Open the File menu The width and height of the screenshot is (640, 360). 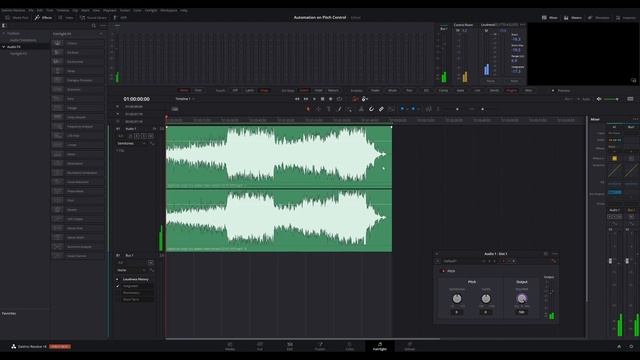pyautogui.click(x=31, y=10)
